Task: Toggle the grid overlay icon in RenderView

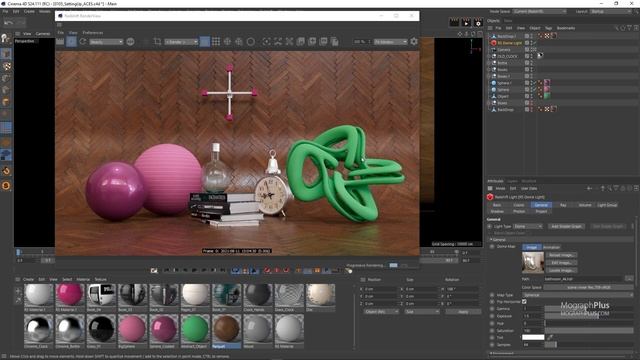Action: pos(216,41)
